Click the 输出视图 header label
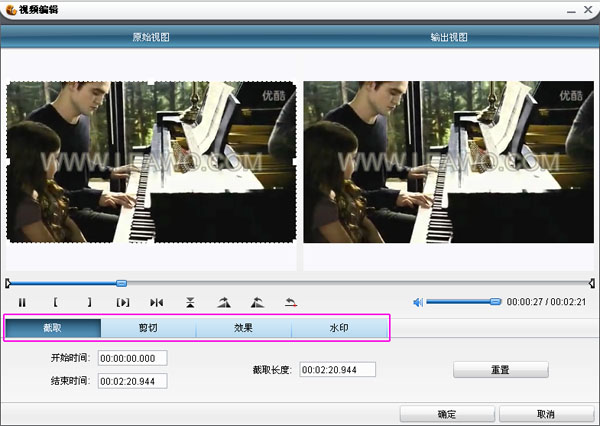The width and height of the screenshot is (600, 426). (x=449, y=37)
